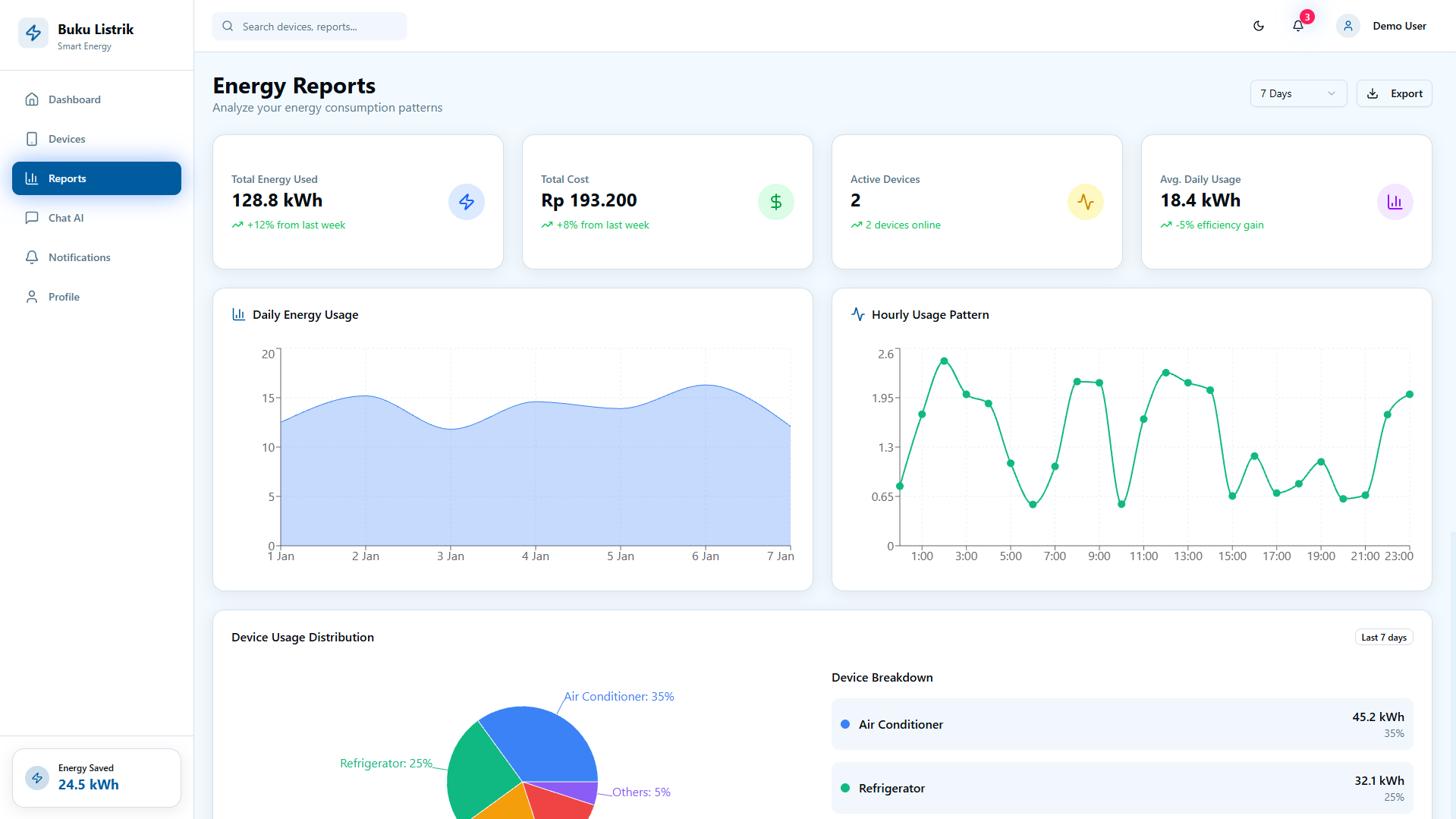Click the Demo User avatar icon
1456x819 pixels.
click(1348, 26)
